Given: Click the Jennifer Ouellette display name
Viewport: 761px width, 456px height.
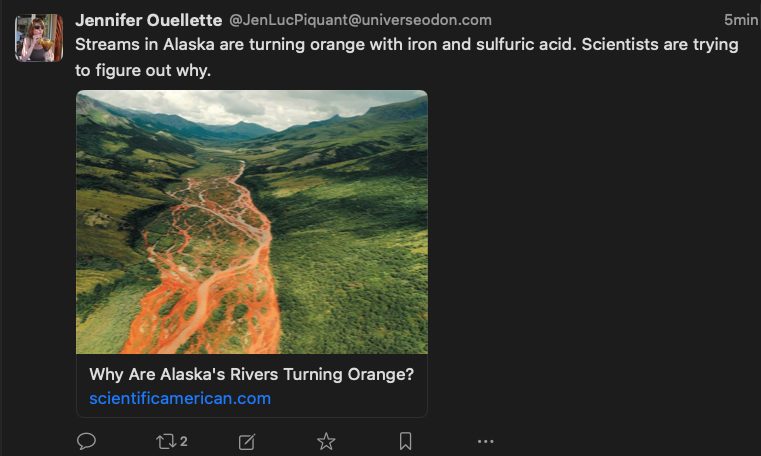Looking at the screenshot, I should [x=149, y=20].
